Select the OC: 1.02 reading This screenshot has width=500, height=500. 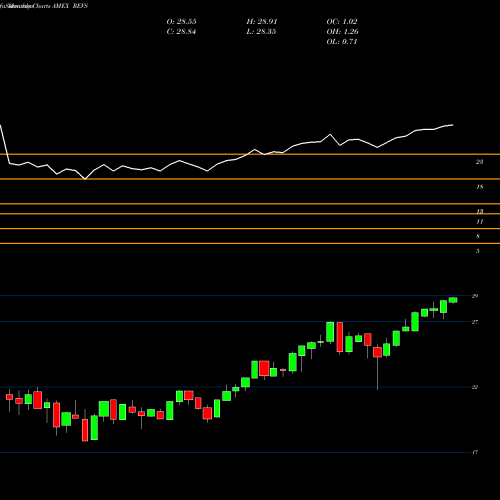coord(342,22)
